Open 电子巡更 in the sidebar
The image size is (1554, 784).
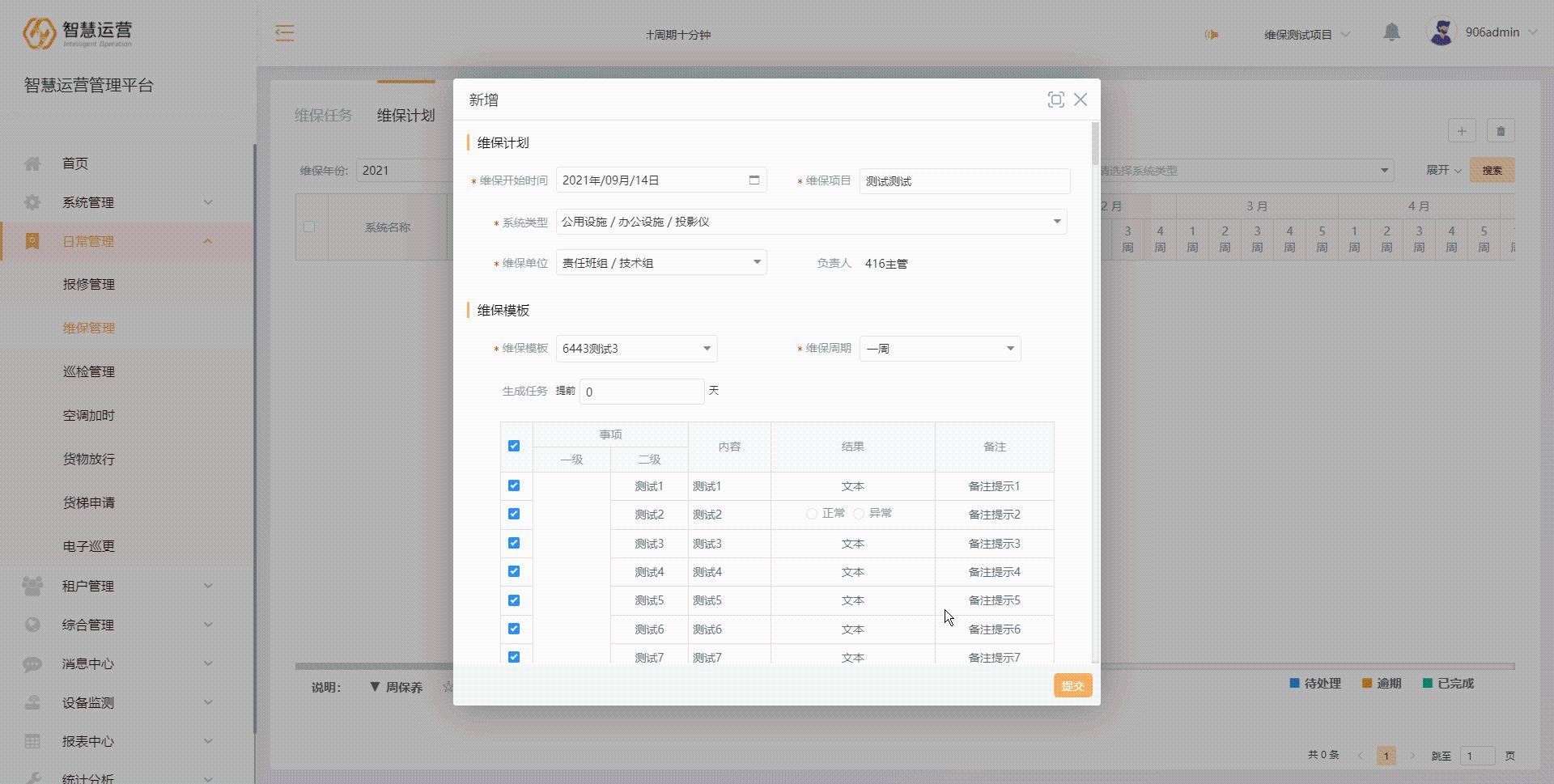pyautogui.click(x=89, y=547)
